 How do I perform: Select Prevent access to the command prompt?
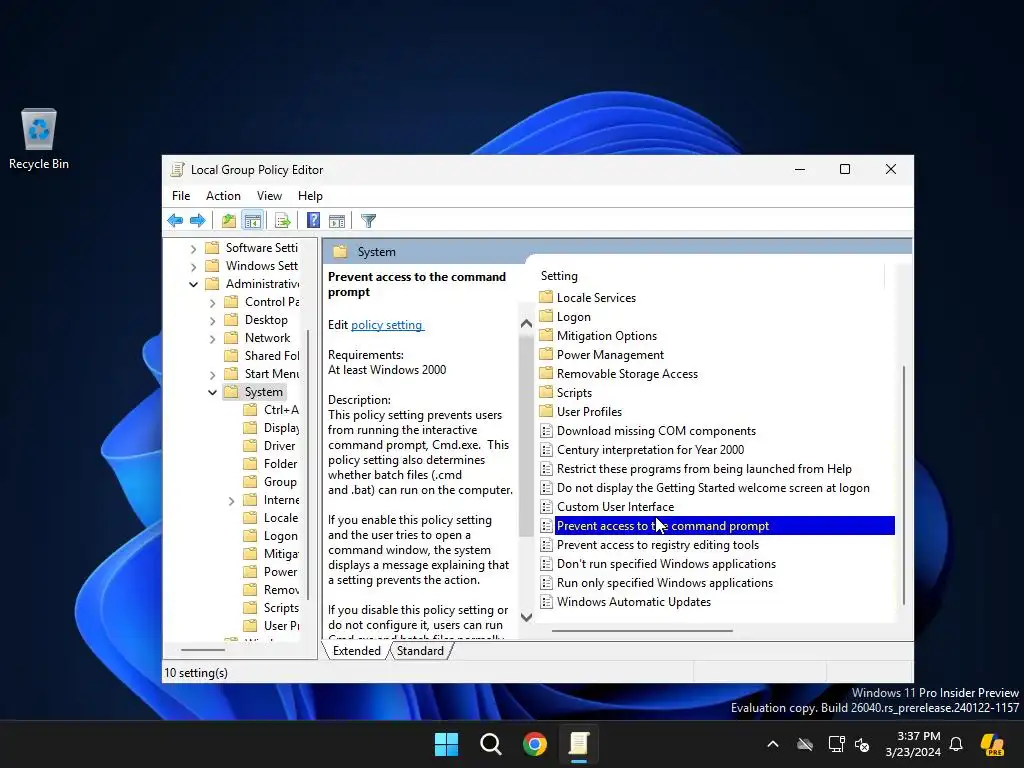[717, 526]
